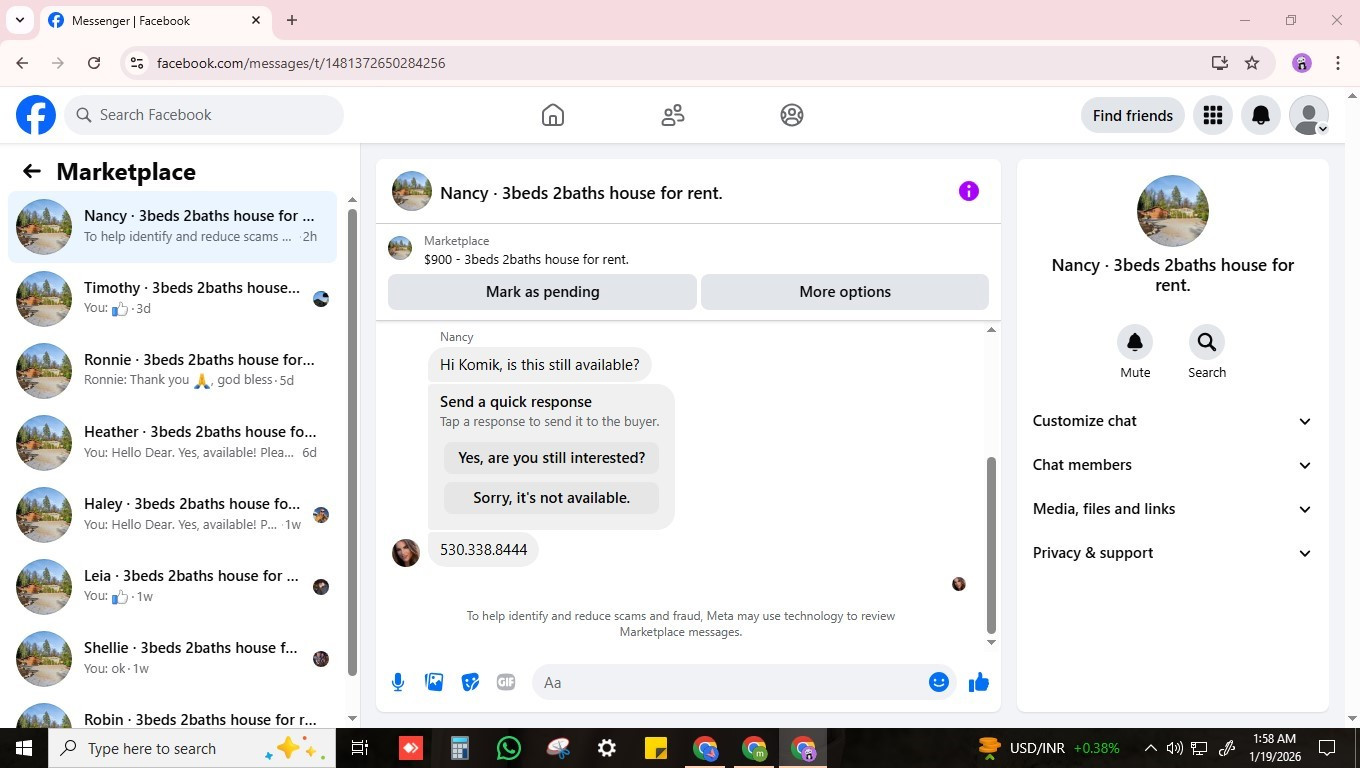Open Sticky Notes from taskbar
The width and height of the screenshot is (1360, 768).
(x=656, y=748)
